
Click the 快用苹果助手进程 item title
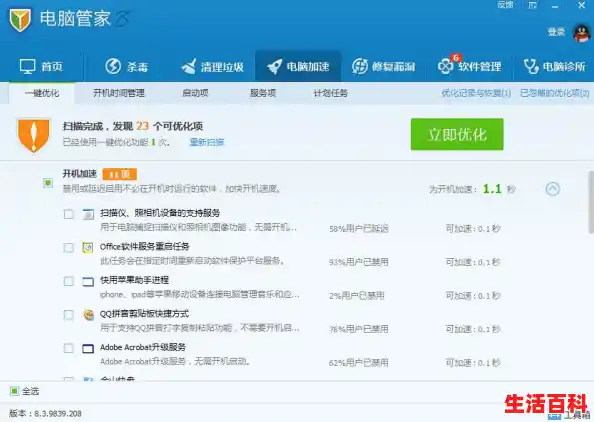(134, 280)
